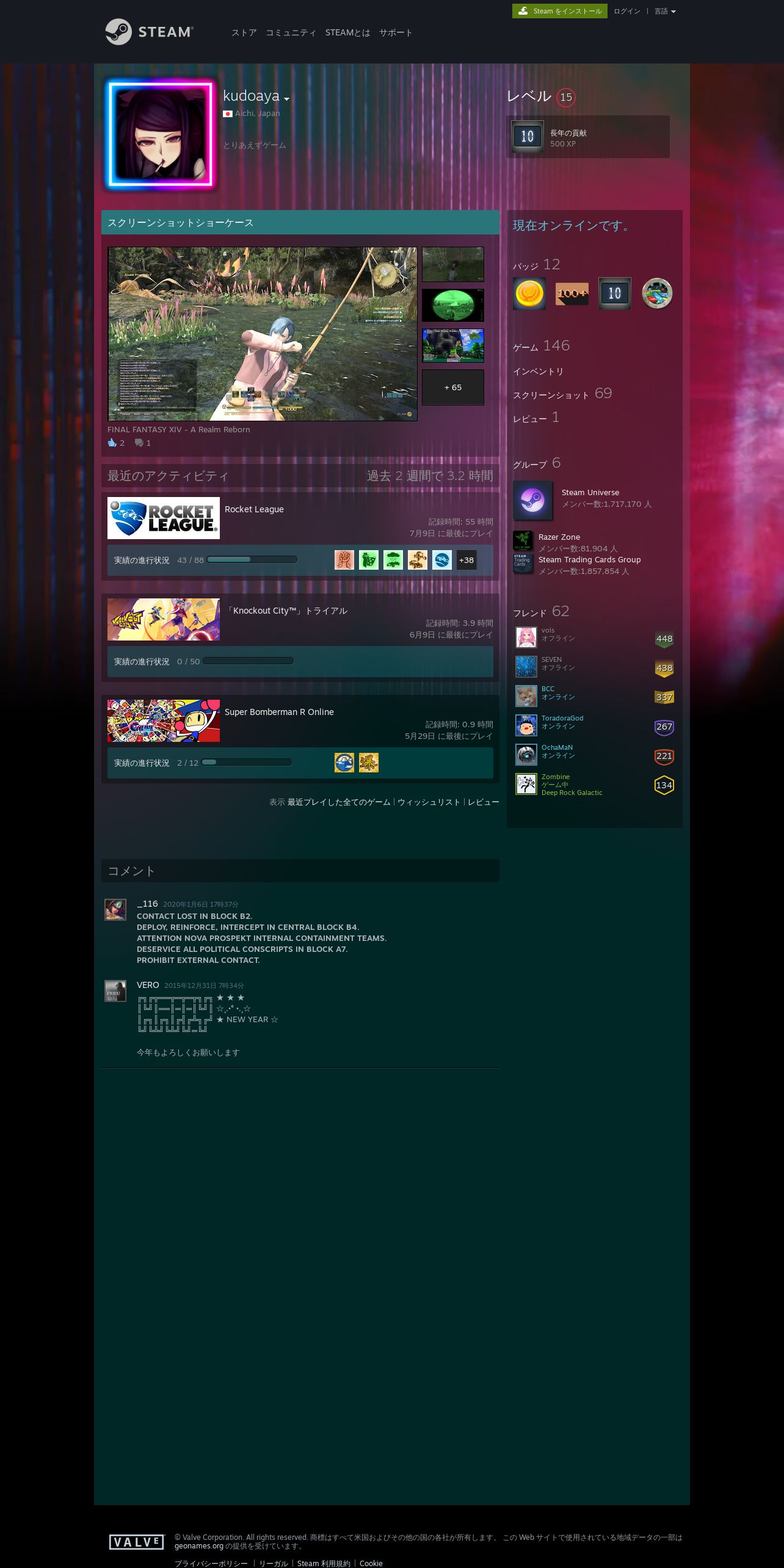Open the グループ 6 link
The height and width of the screenshot is (1568, 784).
(537, 463)
